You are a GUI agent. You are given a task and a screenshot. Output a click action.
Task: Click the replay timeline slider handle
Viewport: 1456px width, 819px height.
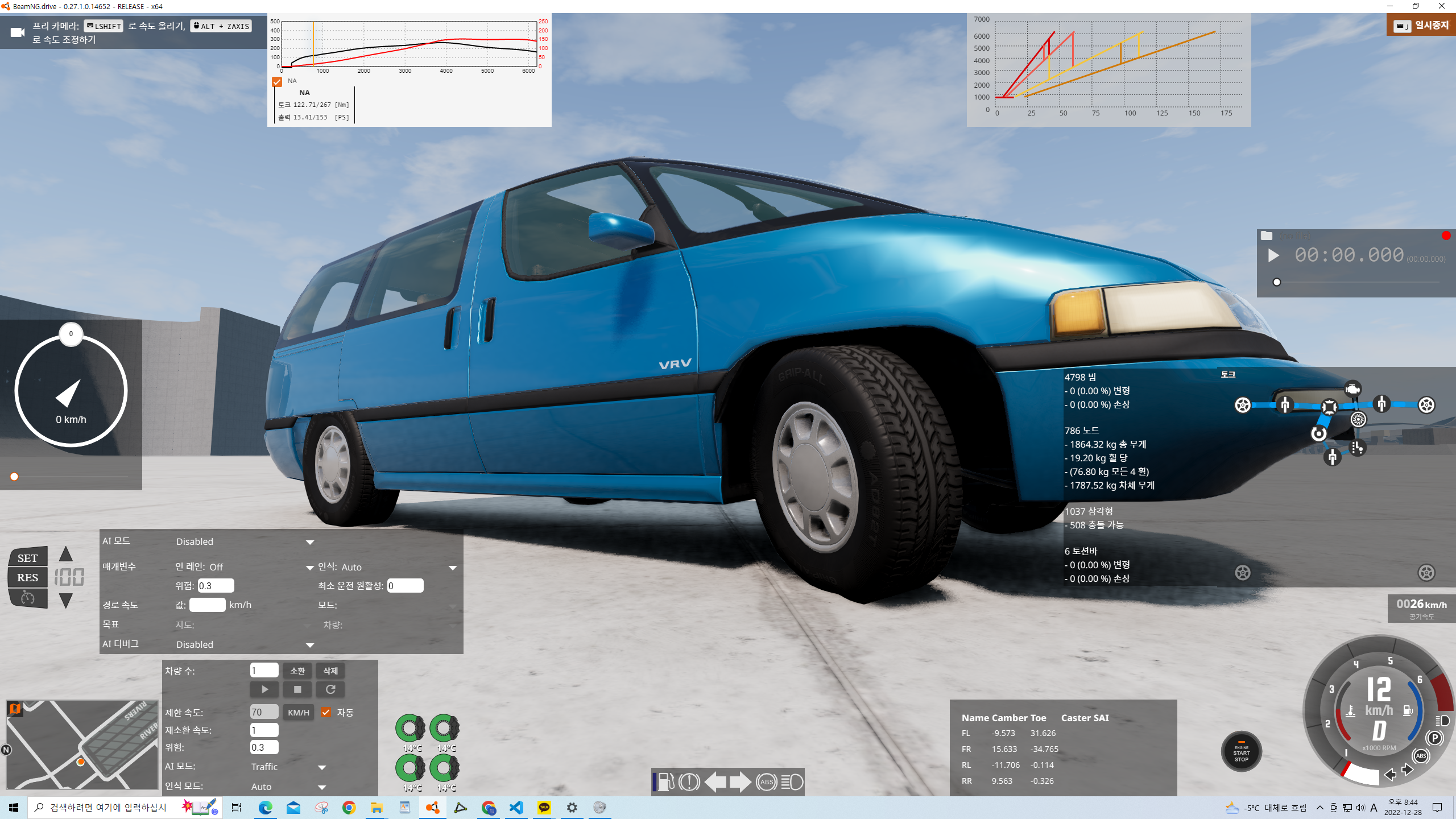1277,282
